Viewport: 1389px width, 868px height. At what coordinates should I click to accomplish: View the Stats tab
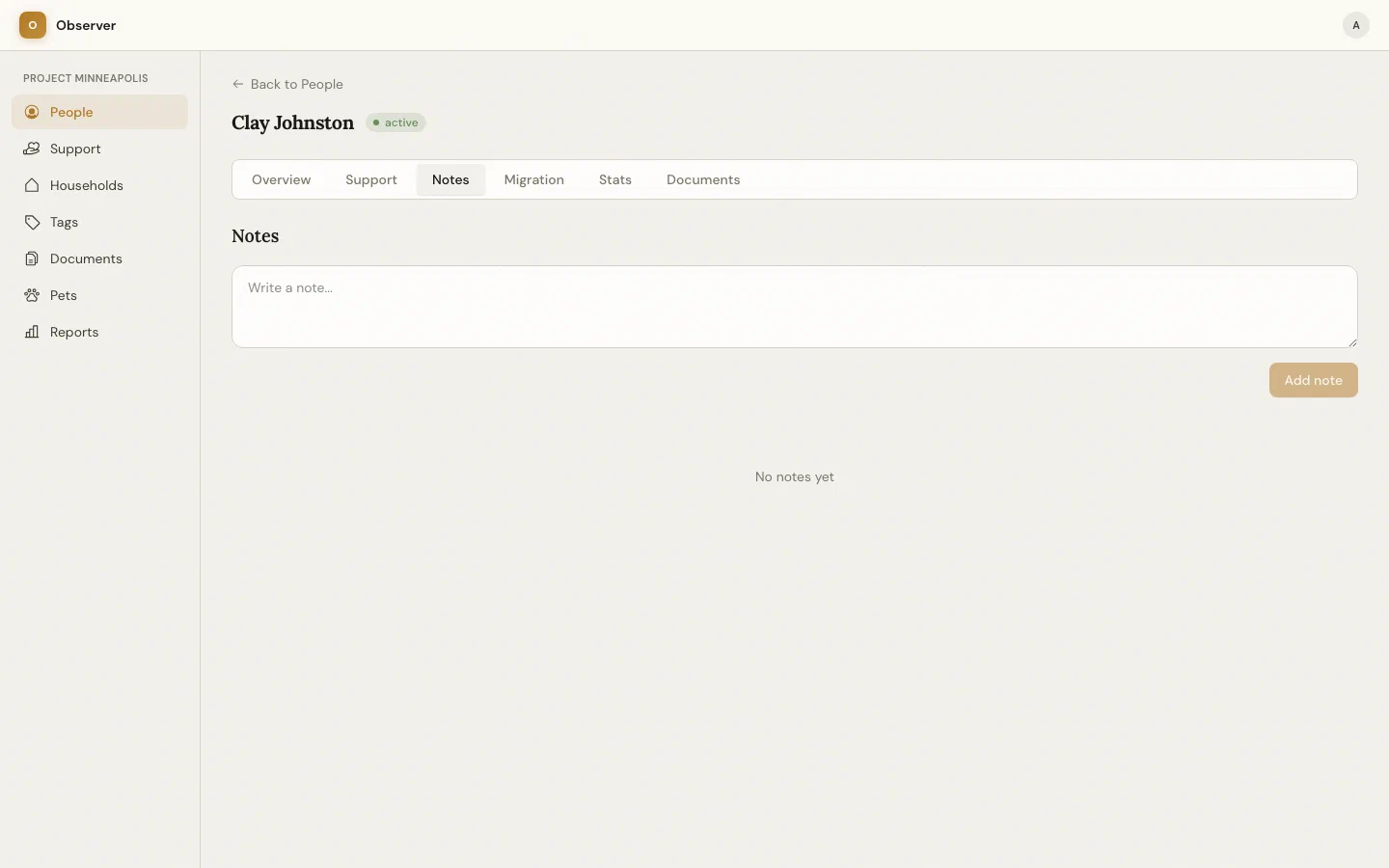coord(615,179)
